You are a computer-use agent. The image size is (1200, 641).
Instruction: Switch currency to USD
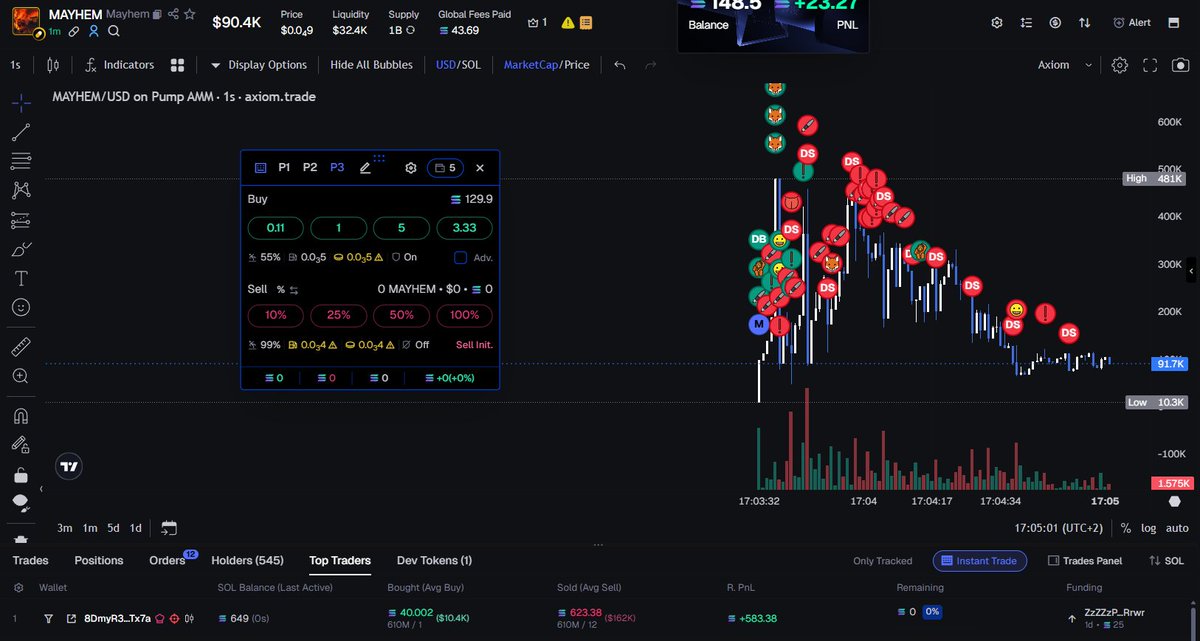(445, 65)
